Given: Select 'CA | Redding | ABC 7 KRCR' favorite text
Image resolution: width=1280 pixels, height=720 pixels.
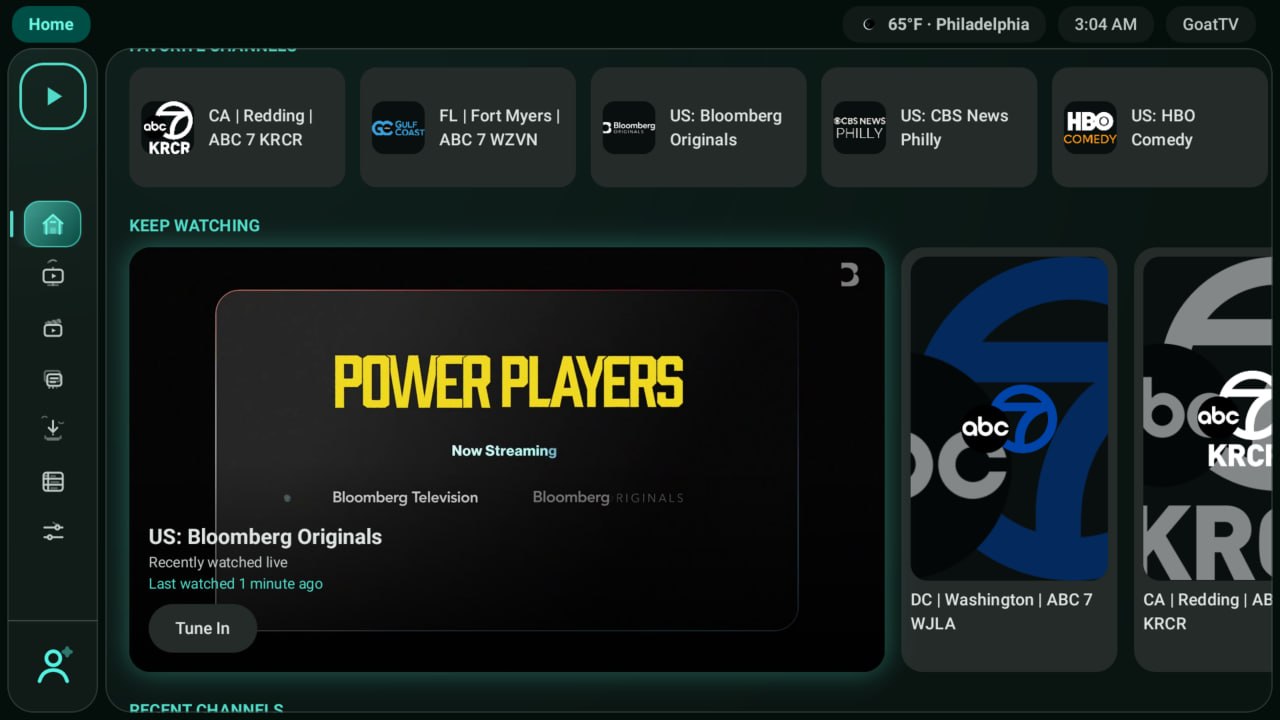Looking at the screenshot, I should pyautogui.click(x=261, y=128).
